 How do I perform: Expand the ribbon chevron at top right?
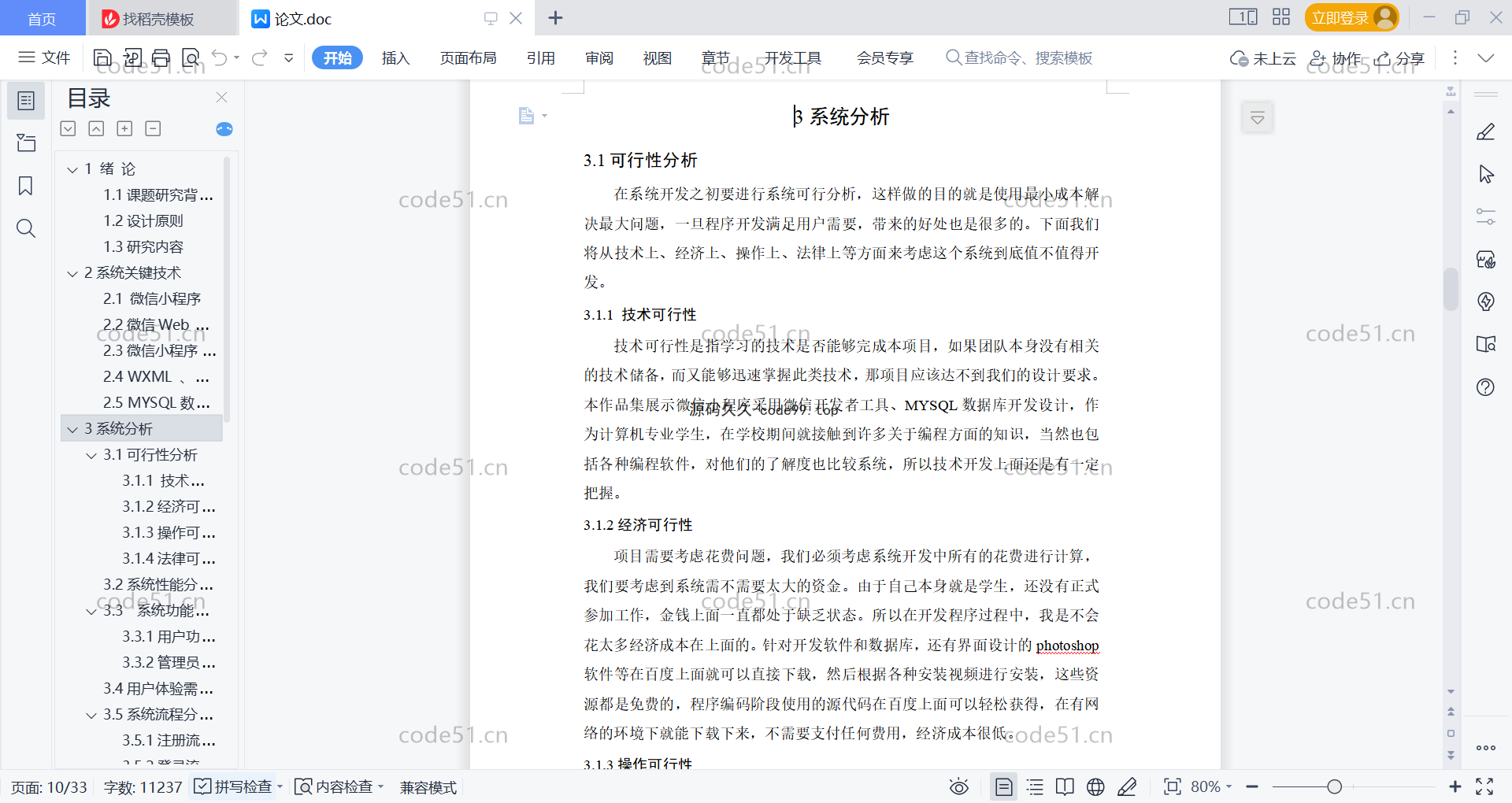(x=1485, y=57)
